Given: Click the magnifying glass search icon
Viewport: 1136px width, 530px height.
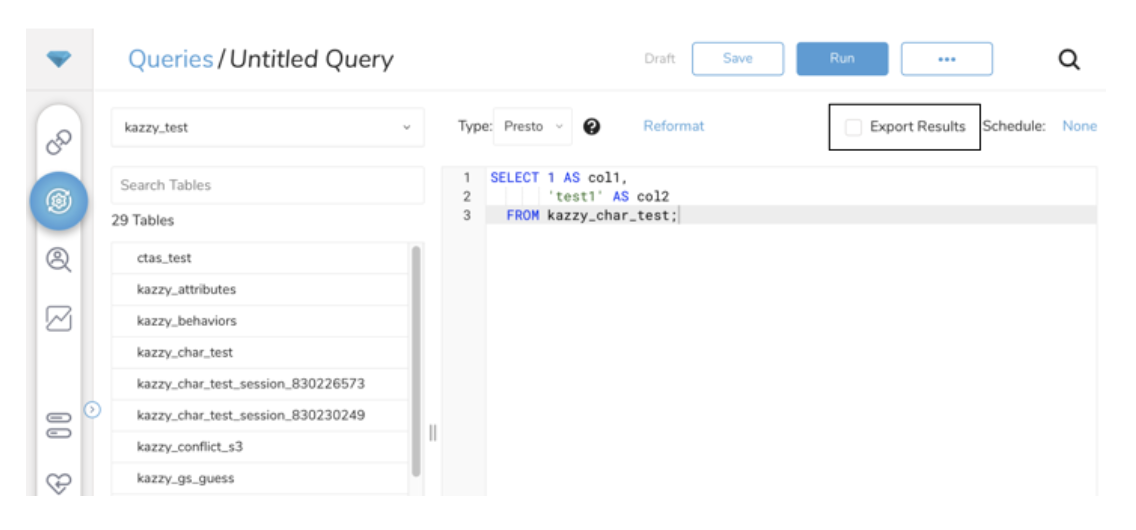Looking at the screenshot, I should click(x=1069, y=60).
